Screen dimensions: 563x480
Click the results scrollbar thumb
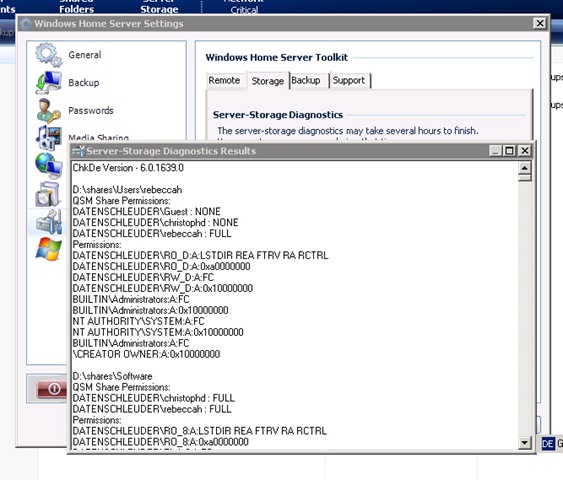525,178
